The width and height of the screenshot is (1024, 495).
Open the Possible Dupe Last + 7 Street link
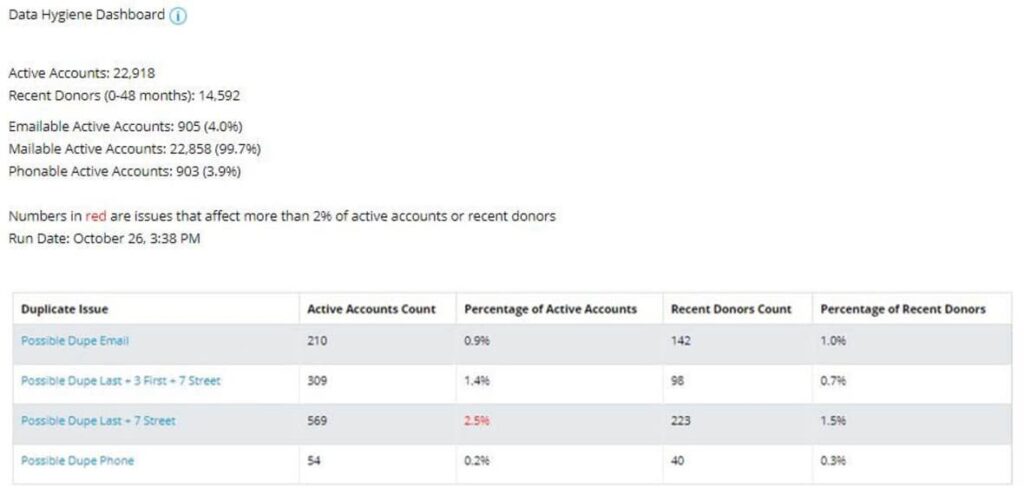click(98, 421)
